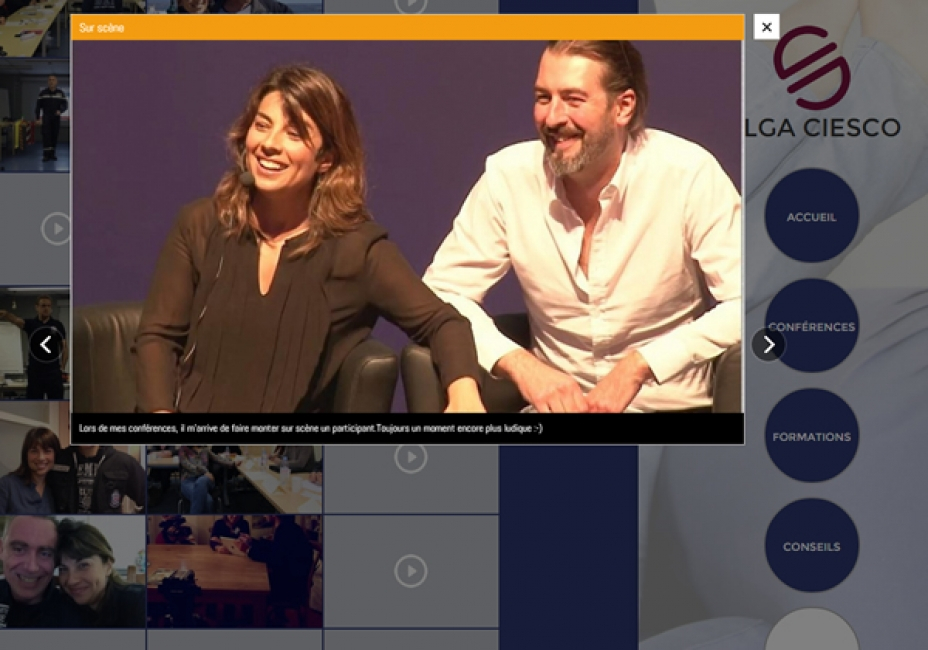928x650 pixels.
Task: Open the wooden table meeting thumbnail
Action: click(x=234, y=571)
